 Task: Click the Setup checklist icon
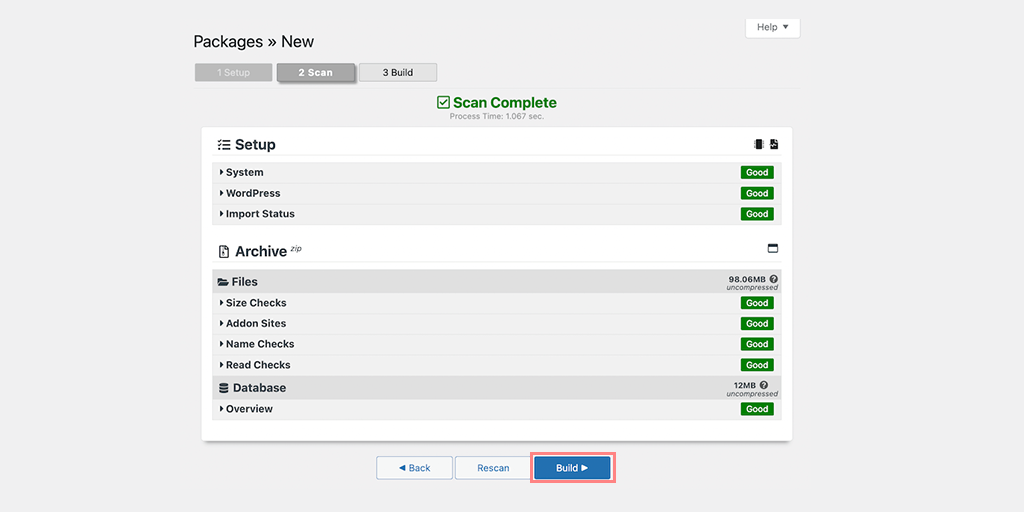224,144
